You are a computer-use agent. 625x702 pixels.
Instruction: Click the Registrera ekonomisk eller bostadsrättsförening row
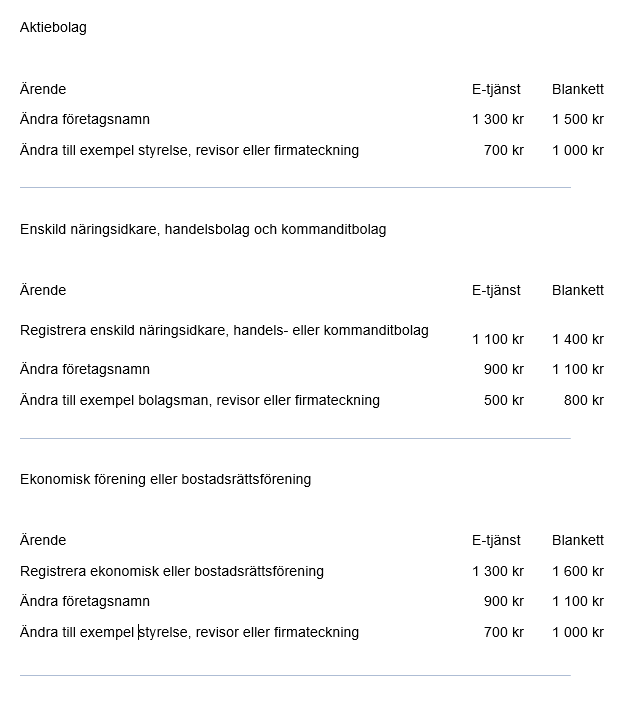(172, 571)
